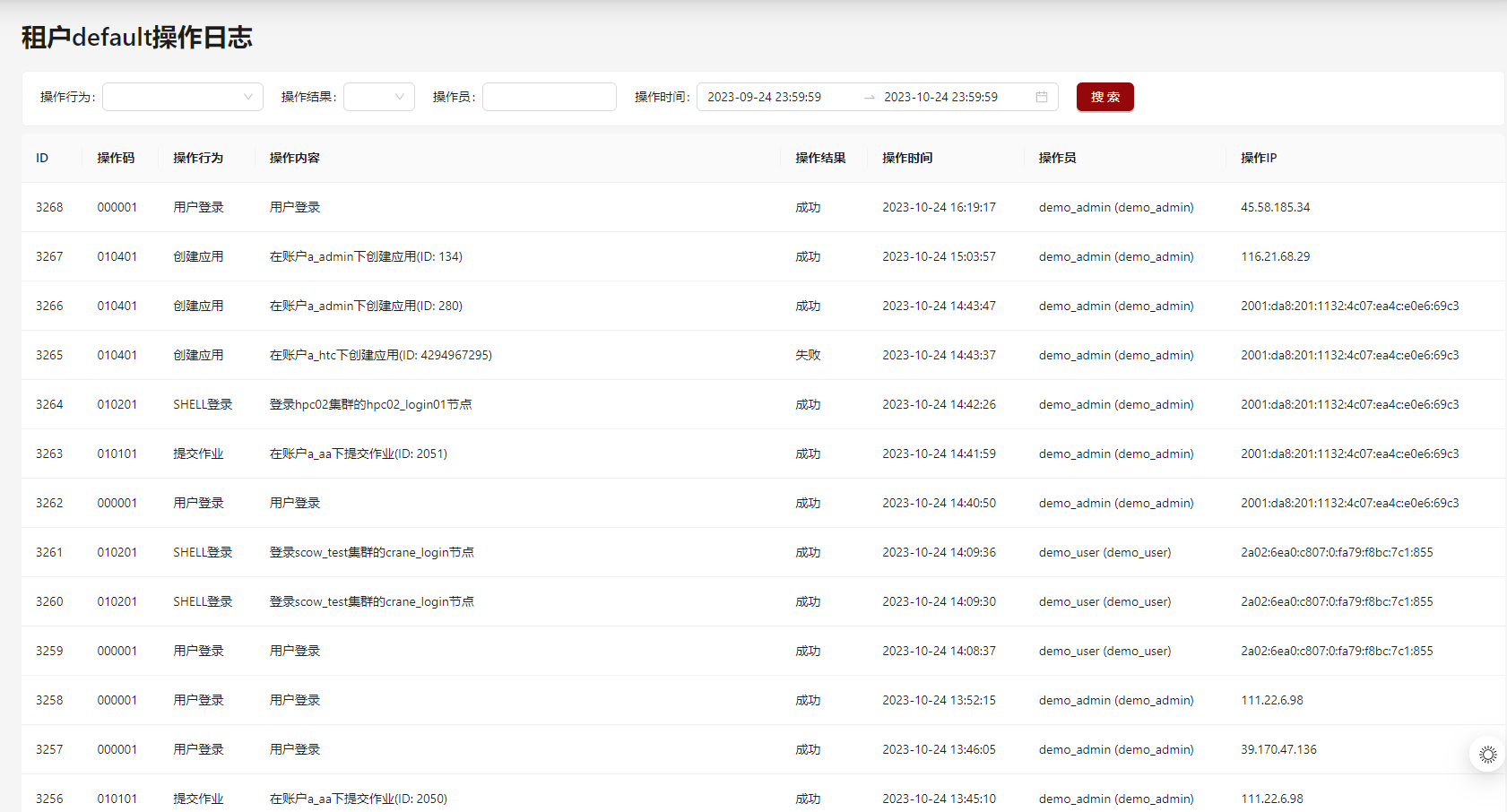Image resolution: width=1507 pixels, height=812 pixels.
Task: Click the 操作时间 column header
Action: [x=906, y=158]
